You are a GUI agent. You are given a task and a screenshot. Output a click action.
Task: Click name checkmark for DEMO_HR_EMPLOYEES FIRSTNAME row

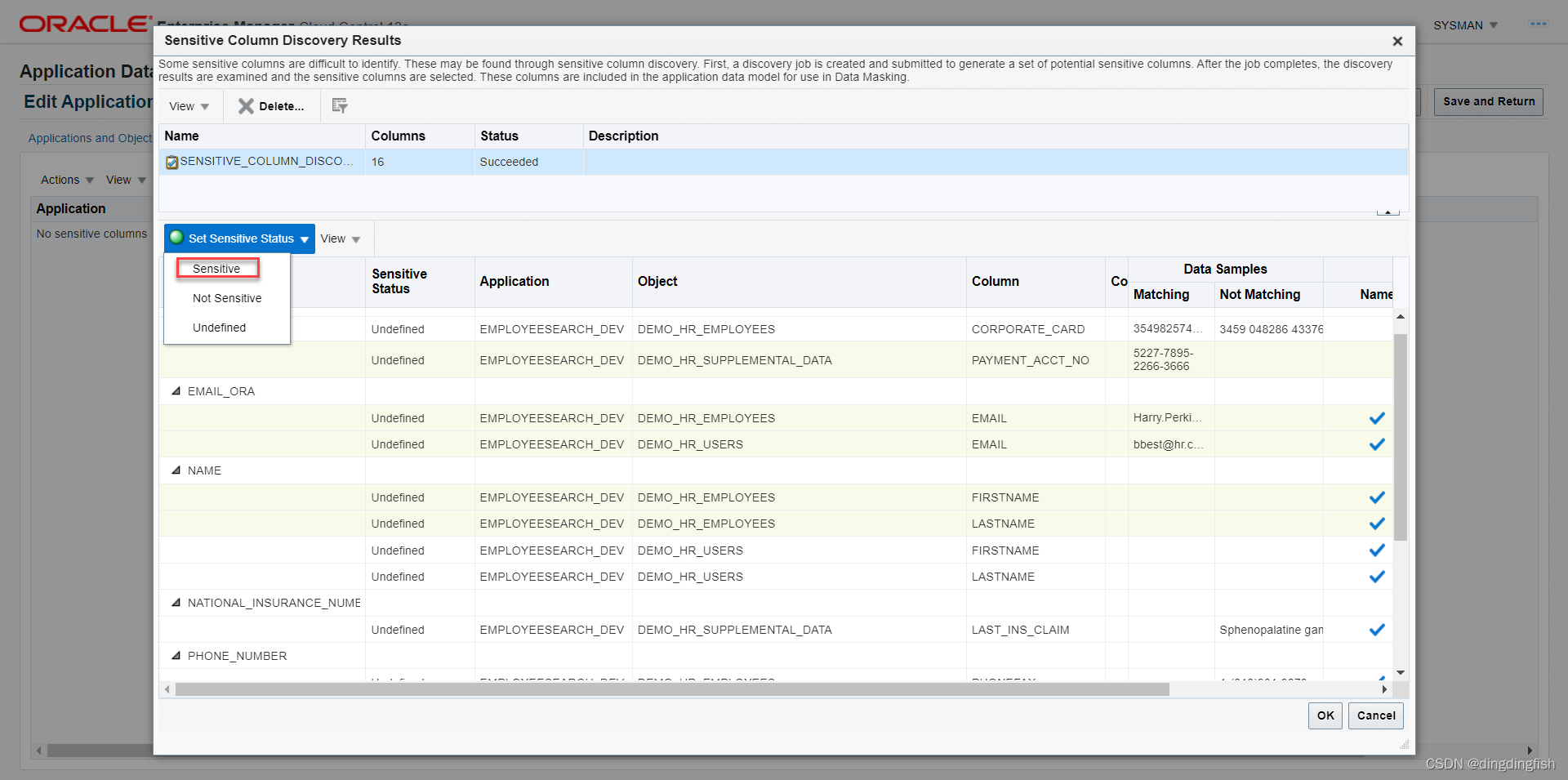[x=1377, y=497]
